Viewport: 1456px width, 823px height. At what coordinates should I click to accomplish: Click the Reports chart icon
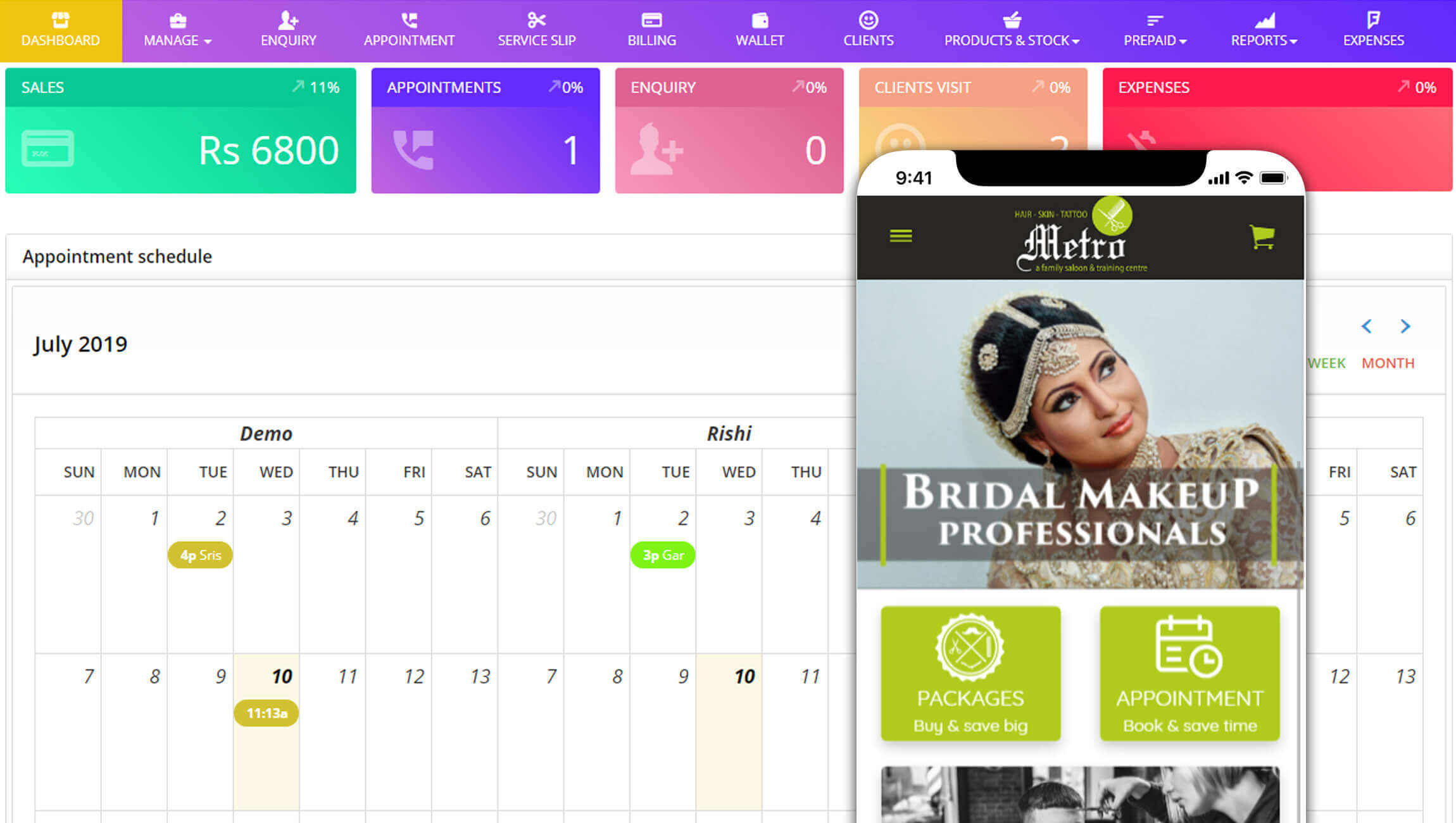pos(1264,20)
